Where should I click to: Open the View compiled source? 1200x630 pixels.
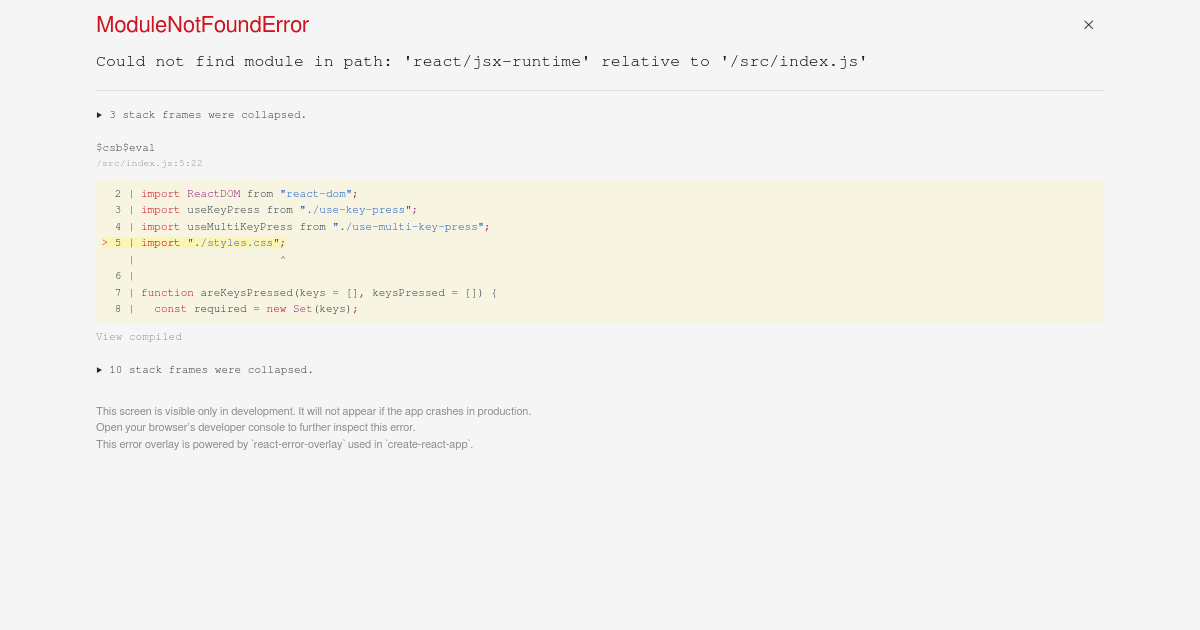pyautogui.click(x=139, y=336)
